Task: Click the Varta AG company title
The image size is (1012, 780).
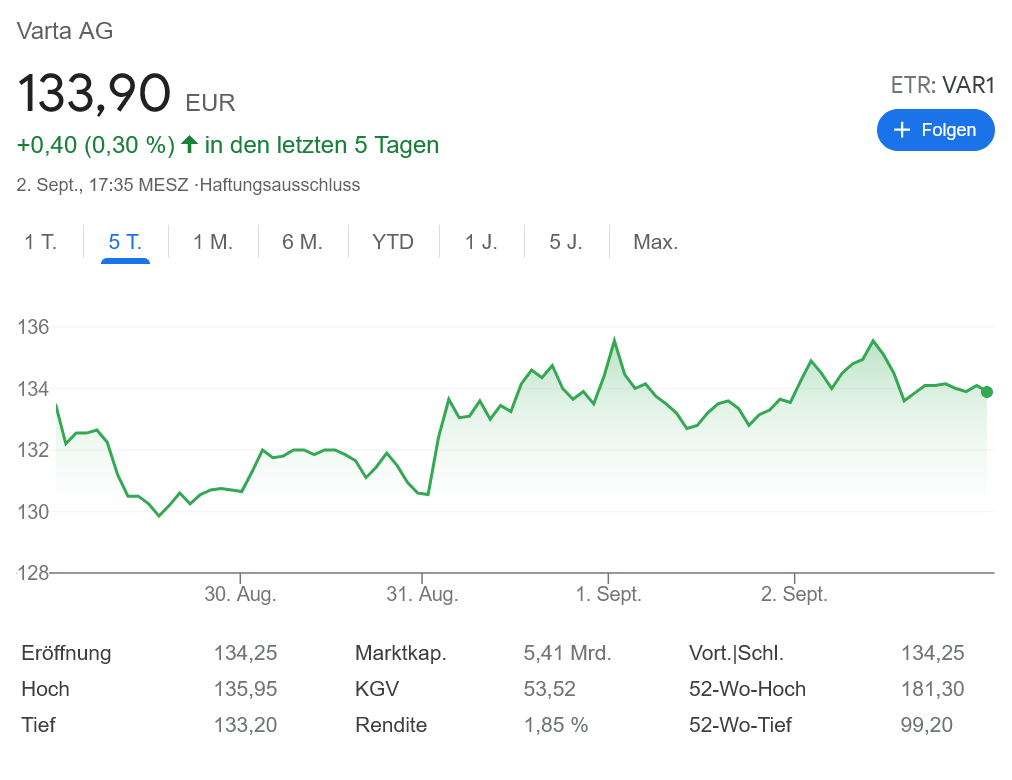Action: coord(65,31)
